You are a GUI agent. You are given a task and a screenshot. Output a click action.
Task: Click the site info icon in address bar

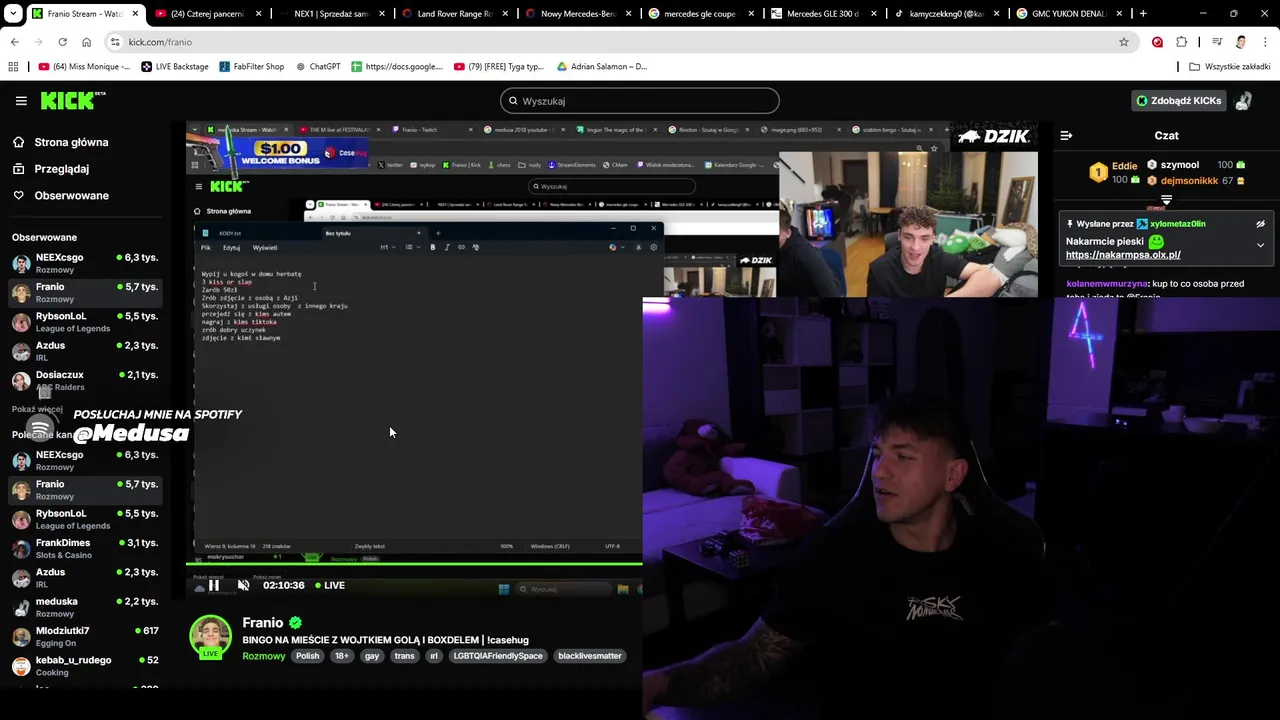coord(115,42)
